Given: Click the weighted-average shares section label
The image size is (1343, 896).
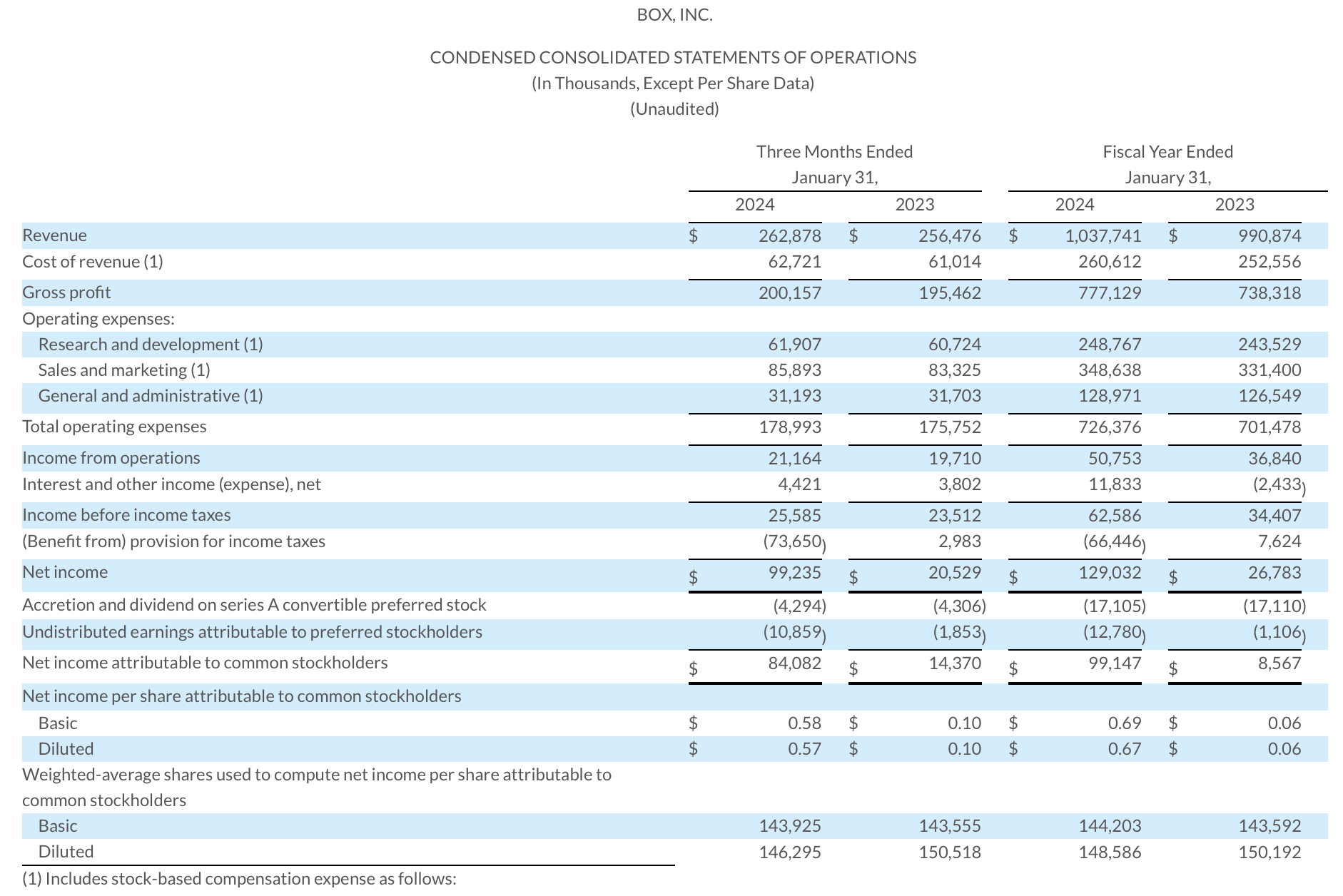Looking at the screenshot, I should click(317, 788).
